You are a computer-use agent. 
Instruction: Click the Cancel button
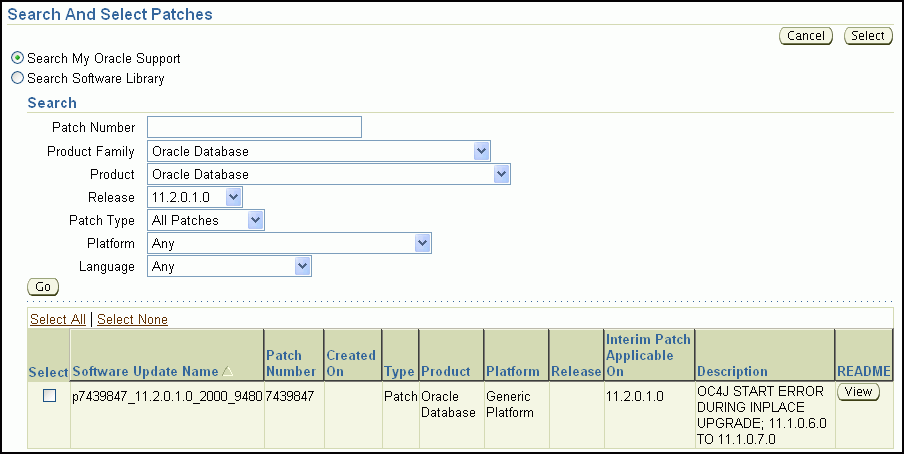coord(805,36)
